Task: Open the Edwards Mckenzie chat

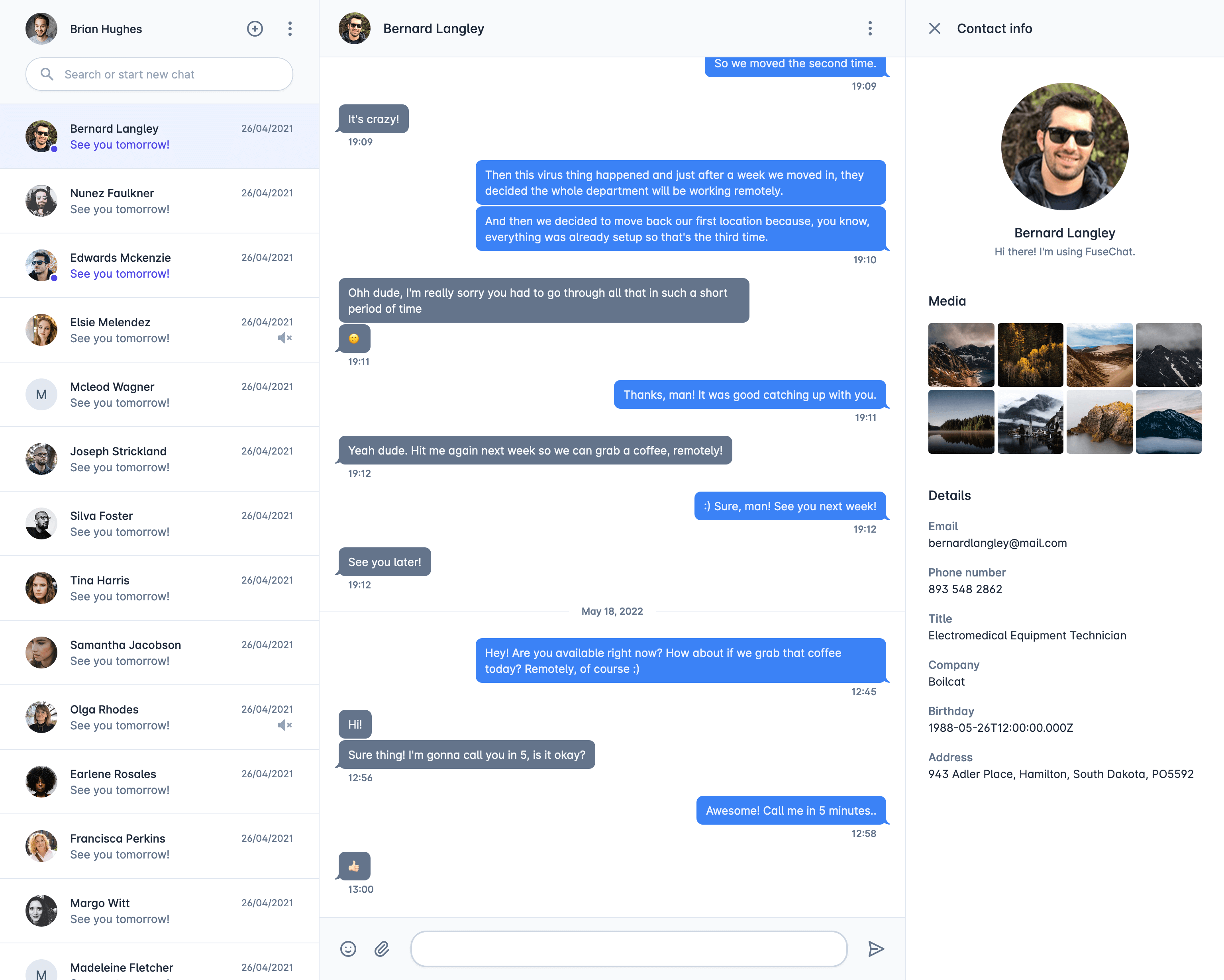Action: tap(159, 266)
